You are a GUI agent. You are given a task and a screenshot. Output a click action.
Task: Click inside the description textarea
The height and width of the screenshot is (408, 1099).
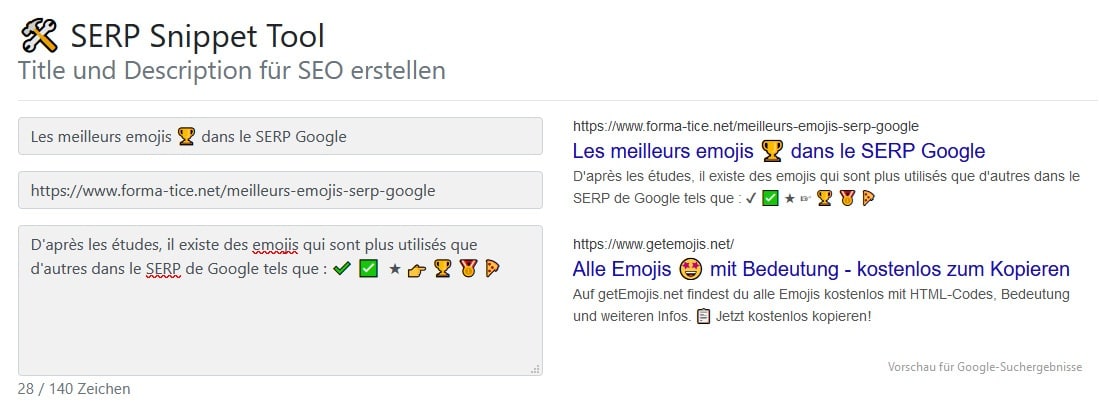[x=280, y=300]
